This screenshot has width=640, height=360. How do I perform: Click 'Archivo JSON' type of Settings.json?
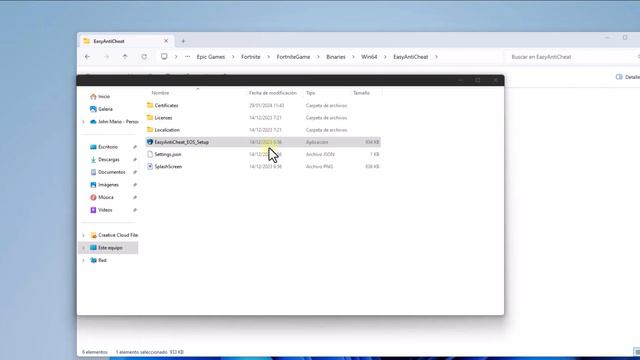320,154
